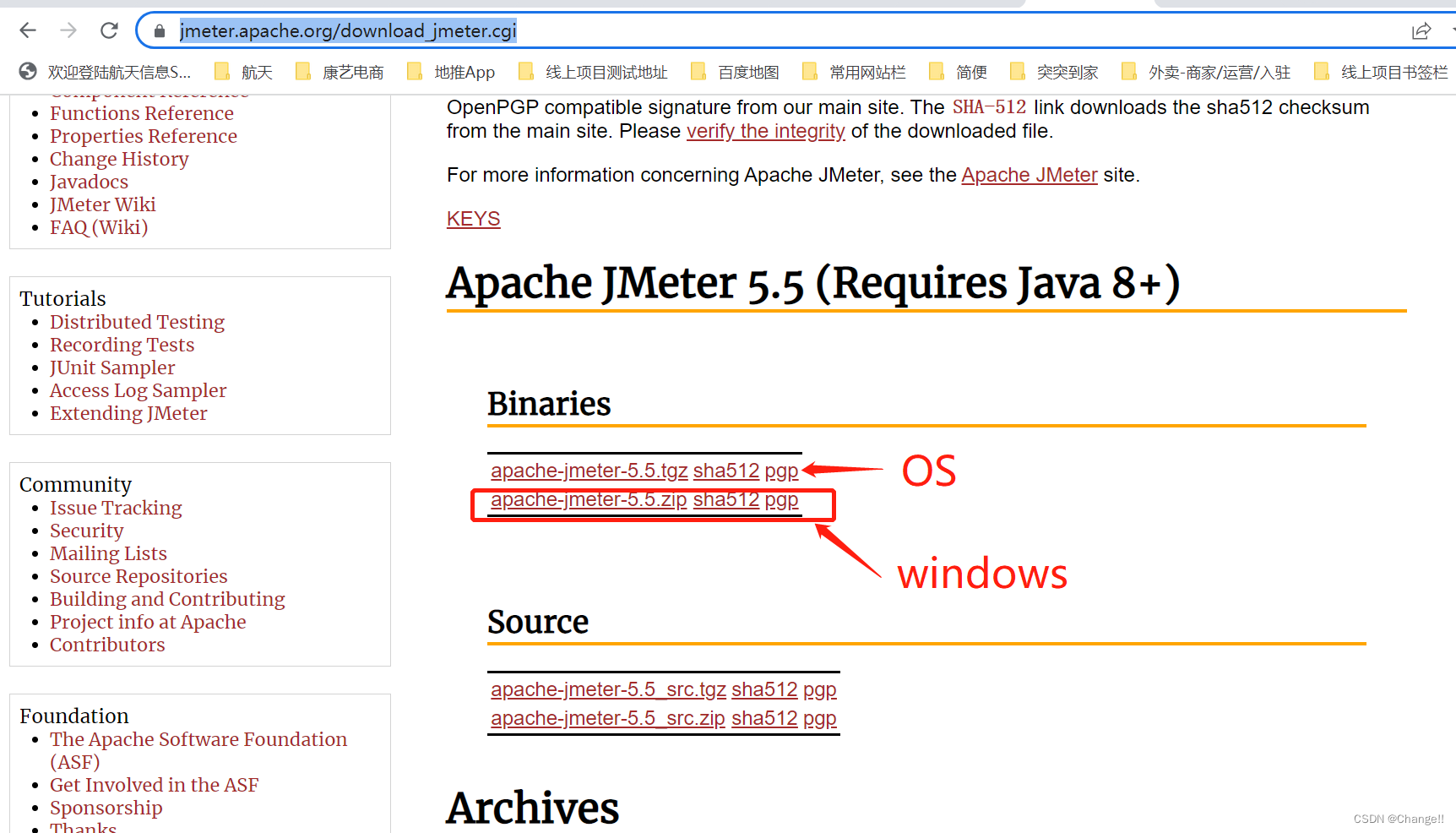Open the 线上项目测试地址 bookmark folder

click(593, 72)
